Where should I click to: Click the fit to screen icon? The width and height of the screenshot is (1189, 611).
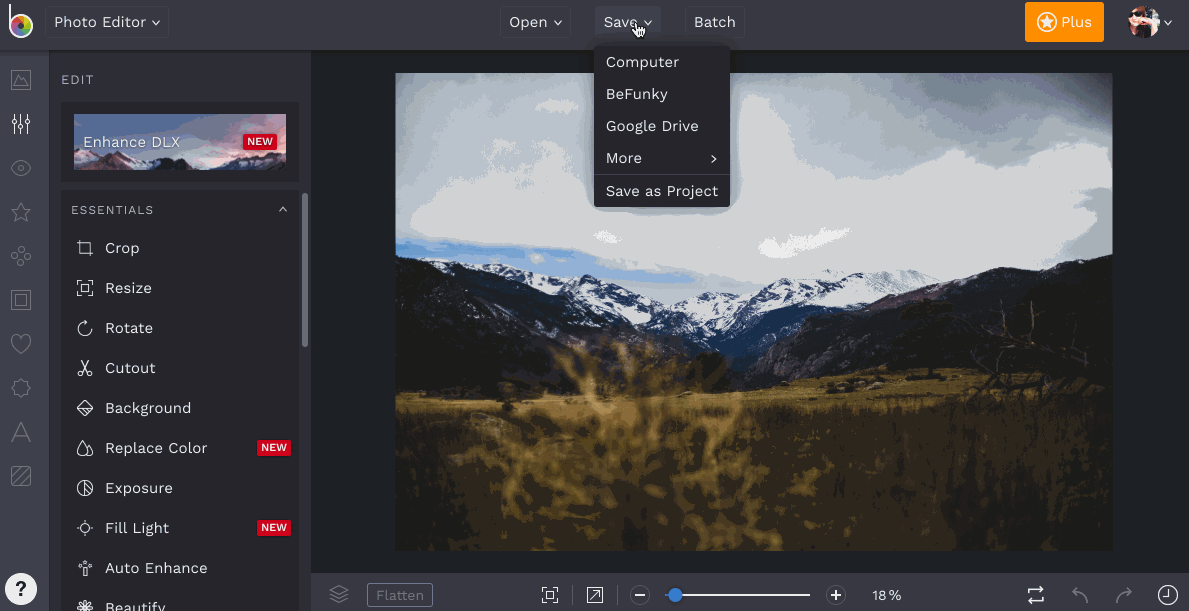pos(550,595)
